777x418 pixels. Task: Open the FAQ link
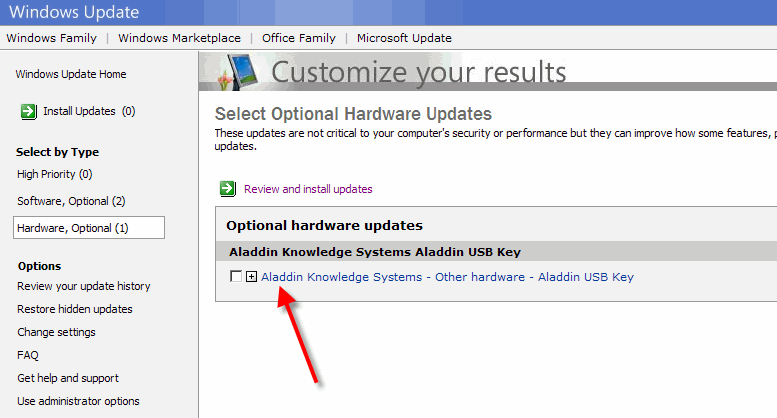pos(28,355)
